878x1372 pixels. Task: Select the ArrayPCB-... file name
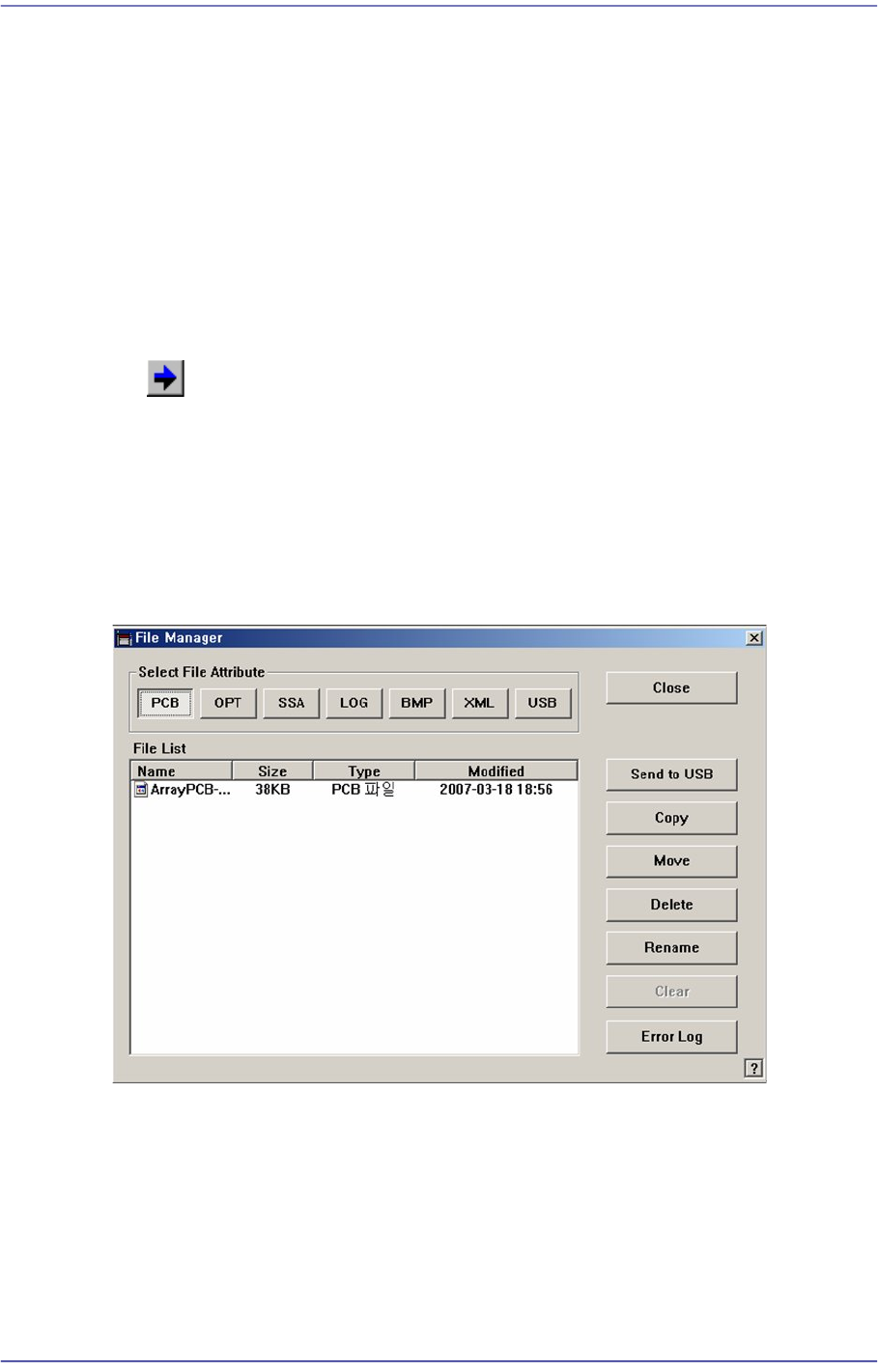tap(190, 790)
